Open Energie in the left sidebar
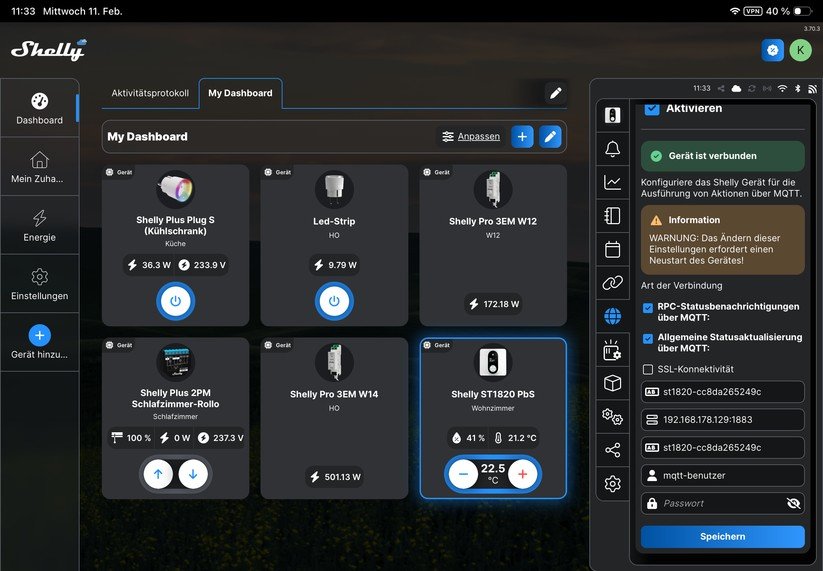Image resolution: width=823 pixels, height=571 pixels. [x=39, y=226]
